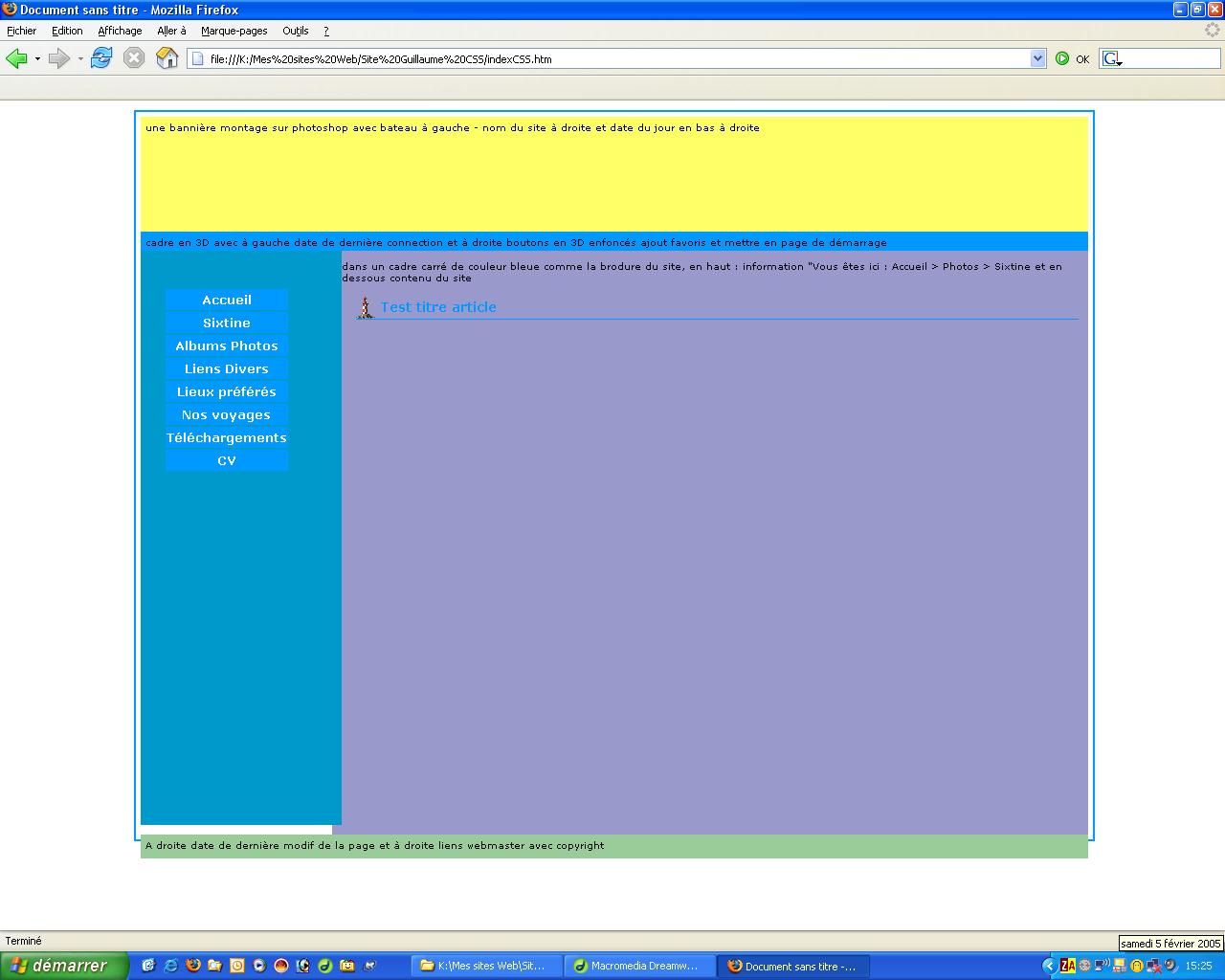This screenshot has width=1225, height=980.
Task: Open the Outils menu
Action: click(295, 31)
